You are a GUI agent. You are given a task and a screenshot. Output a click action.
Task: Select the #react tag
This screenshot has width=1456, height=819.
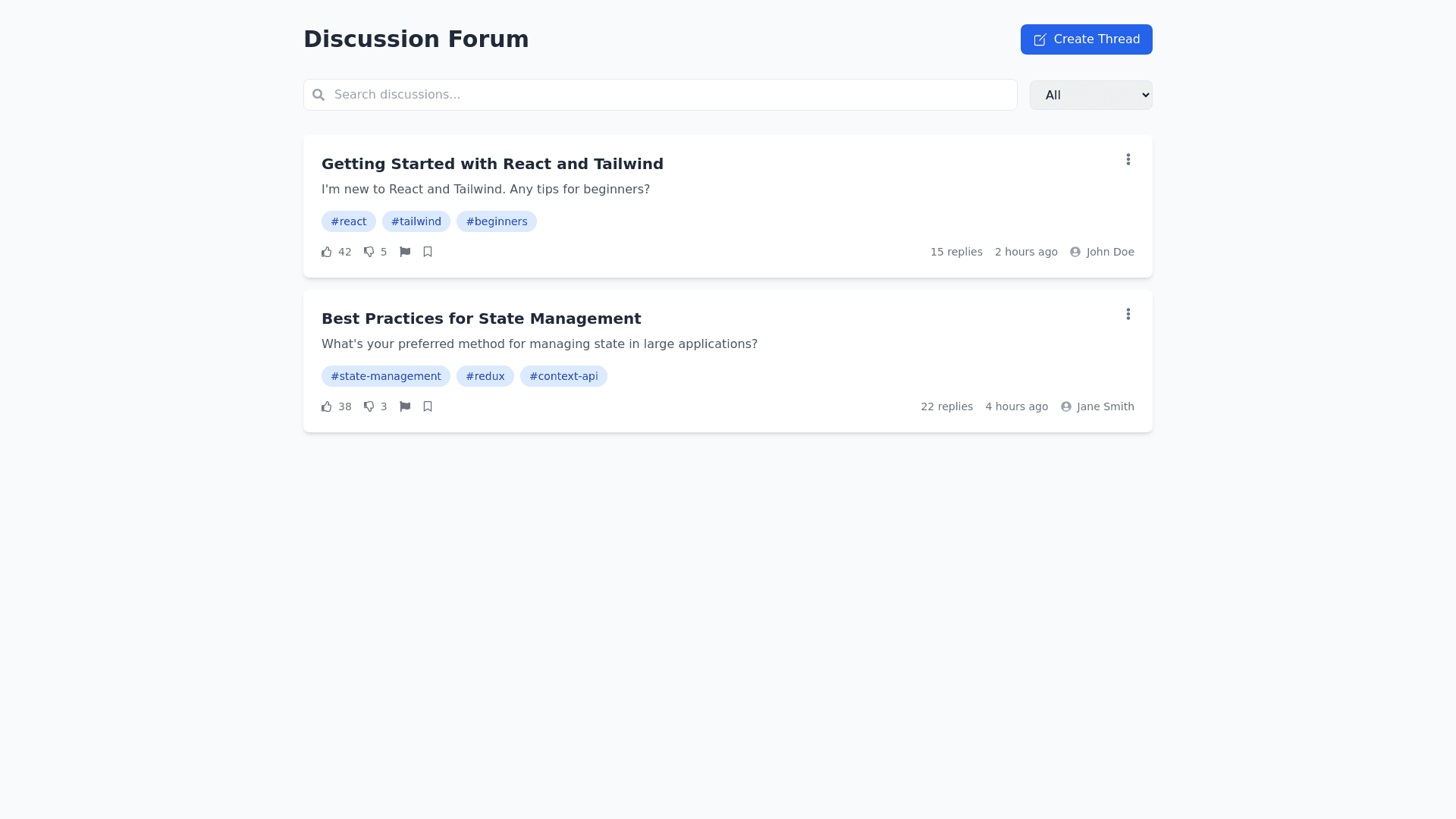coord(348,221)
